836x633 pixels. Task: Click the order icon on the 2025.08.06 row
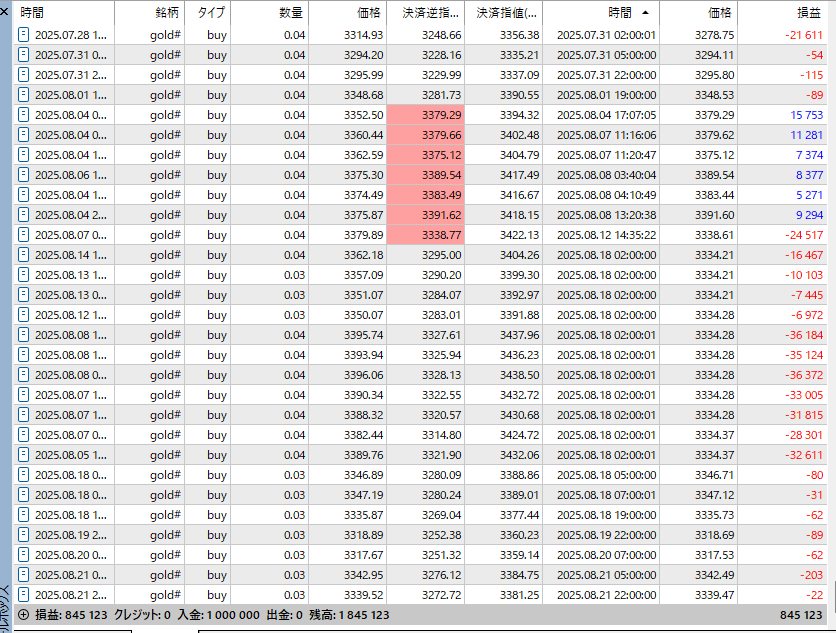point(23,175)
